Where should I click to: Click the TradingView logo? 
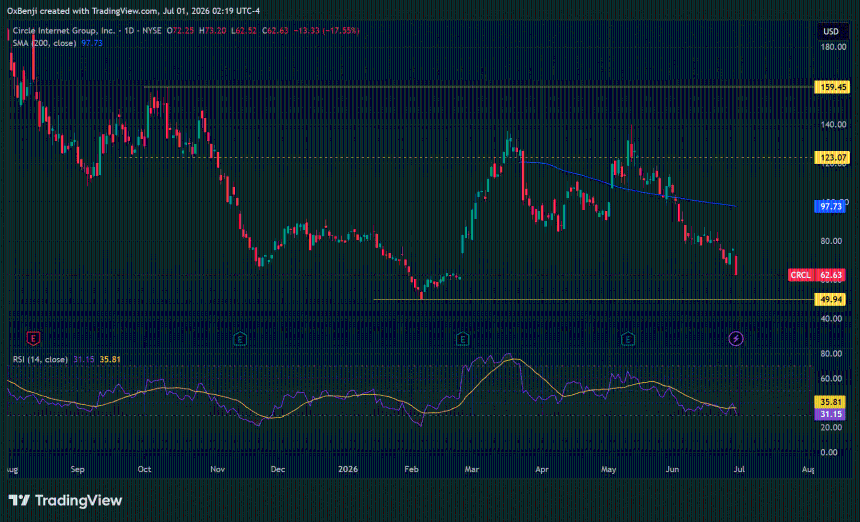point(65,500)
